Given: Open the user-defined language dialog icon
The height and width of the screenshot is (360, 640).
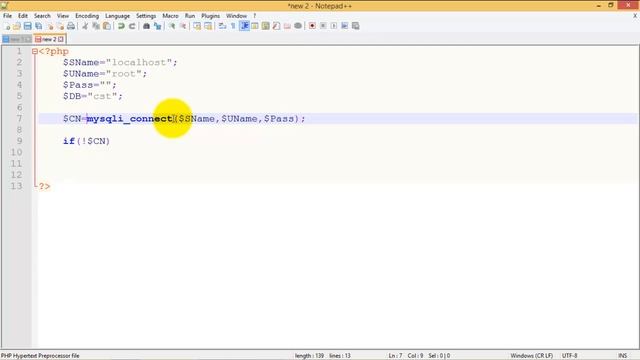Looking at the screenshot, I should point(255,26).
